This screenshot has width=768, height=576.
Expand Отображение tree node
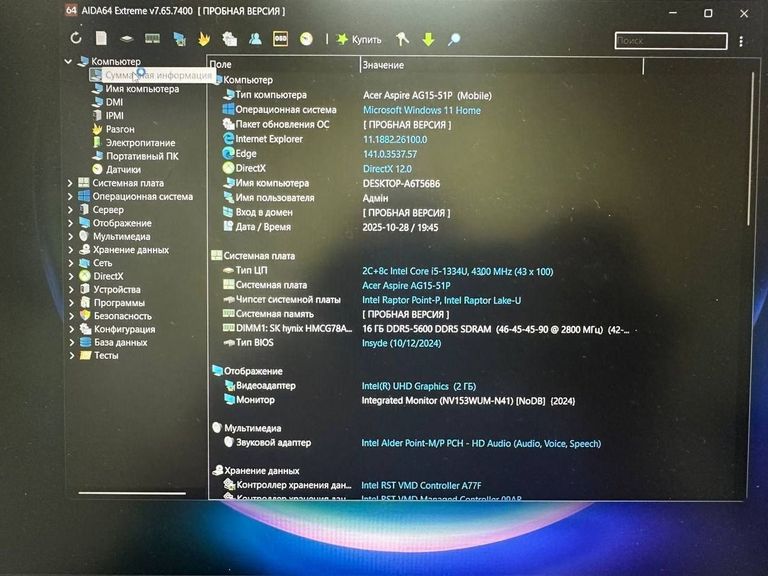(70, 223)
